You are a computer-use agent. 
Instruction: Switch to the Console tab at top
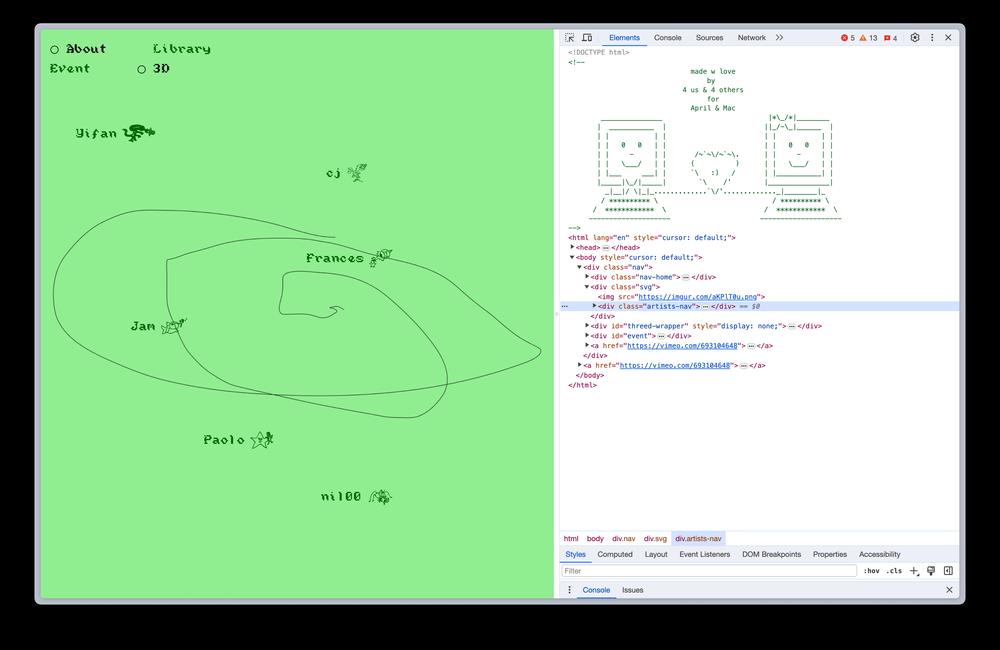(x=668, y=38)
